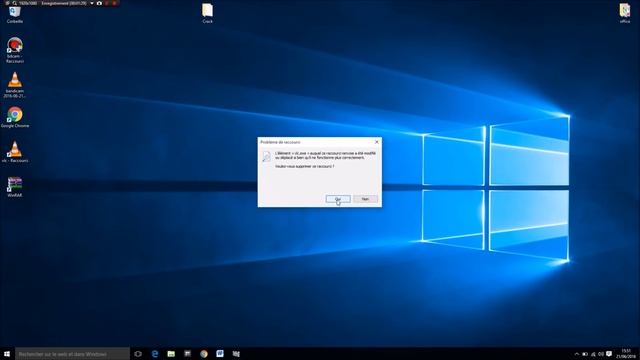Launch Microsoft Edge from the taskbar

155,354
